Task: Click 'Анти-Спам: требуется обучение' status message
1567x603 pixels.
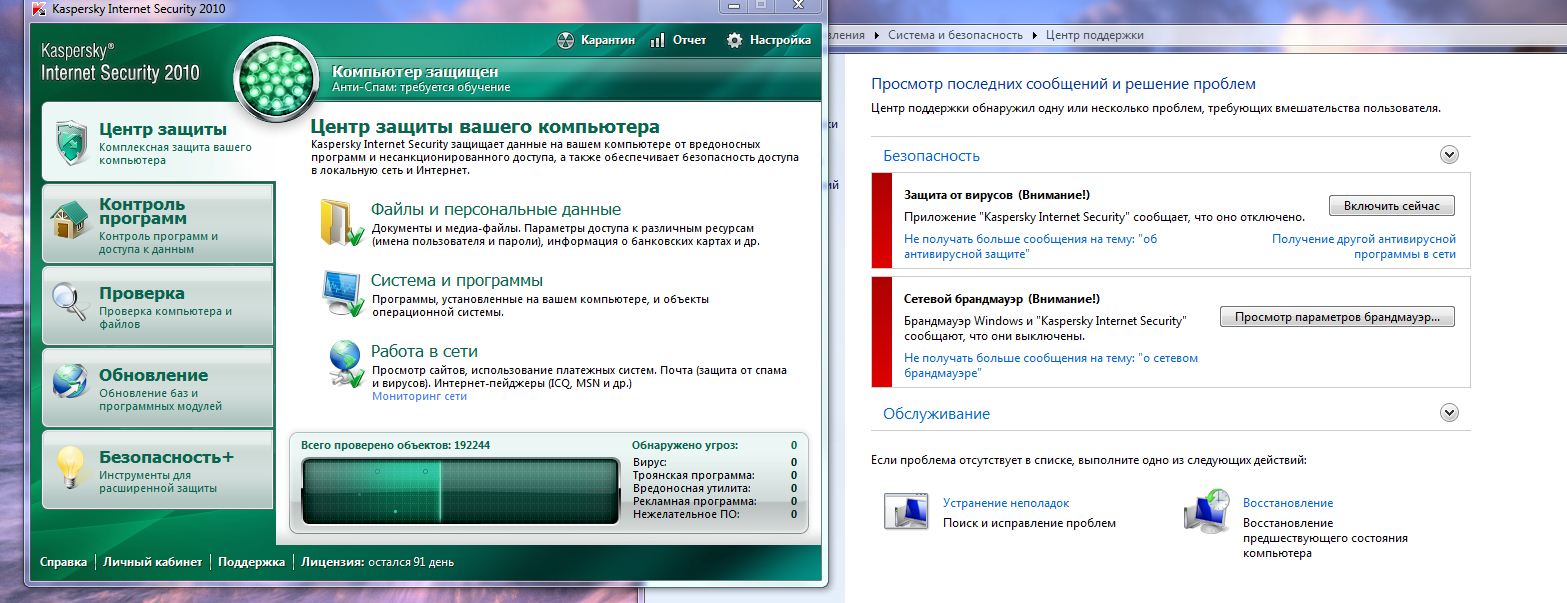Action: pyautogui.click(x=421, y=87)
